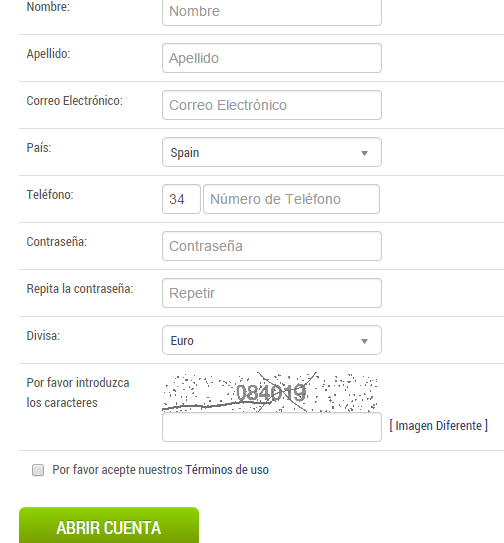Request a new captcha via Imagen Diferente

click(439, 426)
